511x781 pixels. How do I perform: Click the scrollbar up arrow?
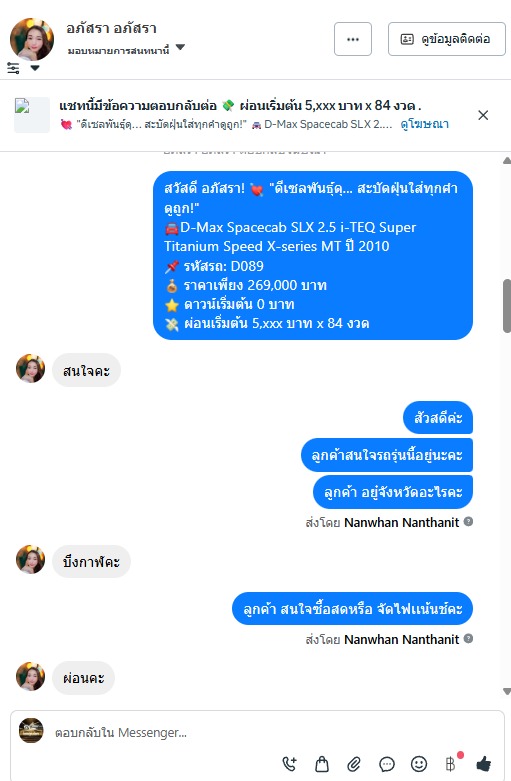pyautogui.click(x=507, y=160)
